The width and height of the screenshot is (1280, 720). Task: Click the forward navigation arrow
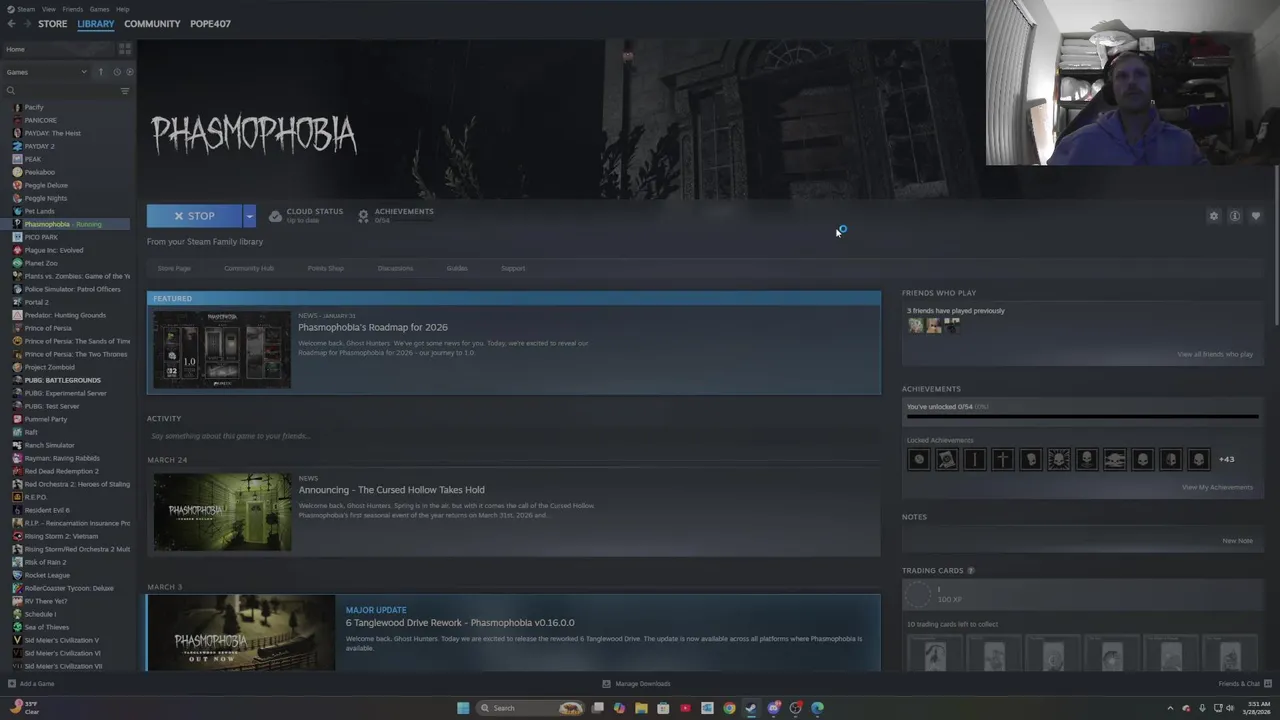point(26,24)
